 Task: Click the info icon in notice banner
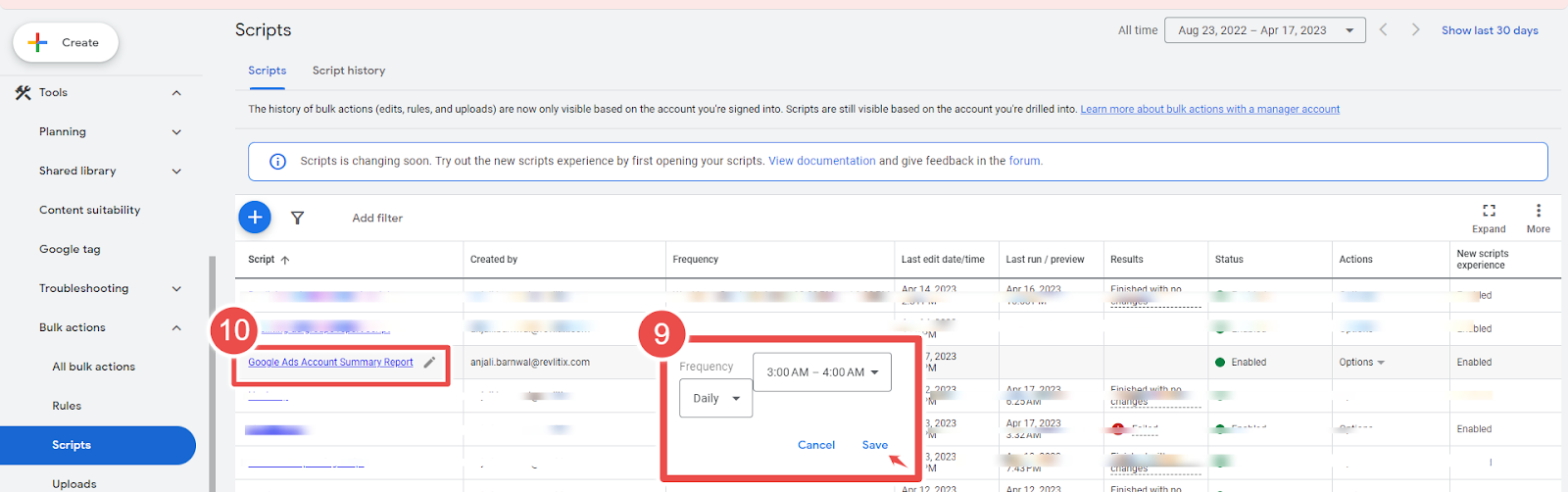277,162
